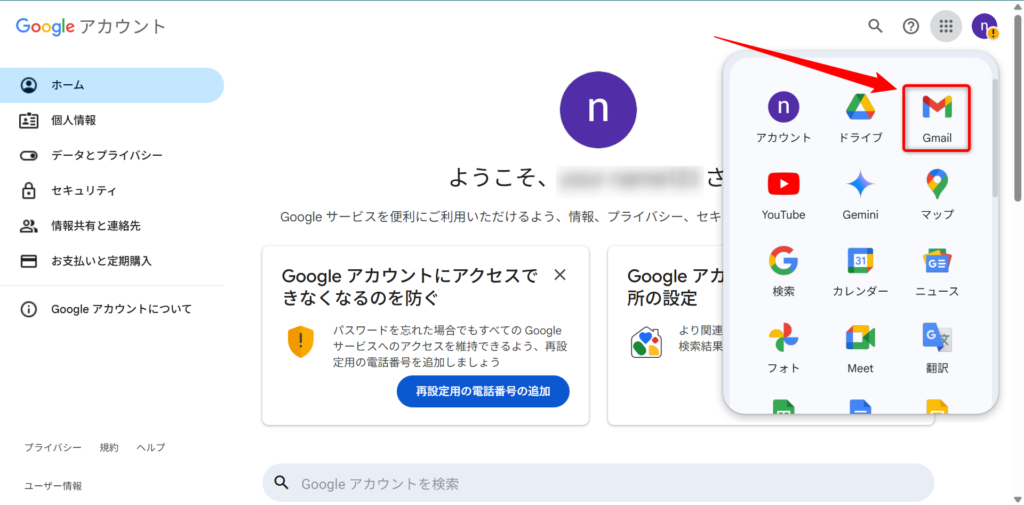Open Google 検索 app icon

pyautogui.click(x=783, y=272)
